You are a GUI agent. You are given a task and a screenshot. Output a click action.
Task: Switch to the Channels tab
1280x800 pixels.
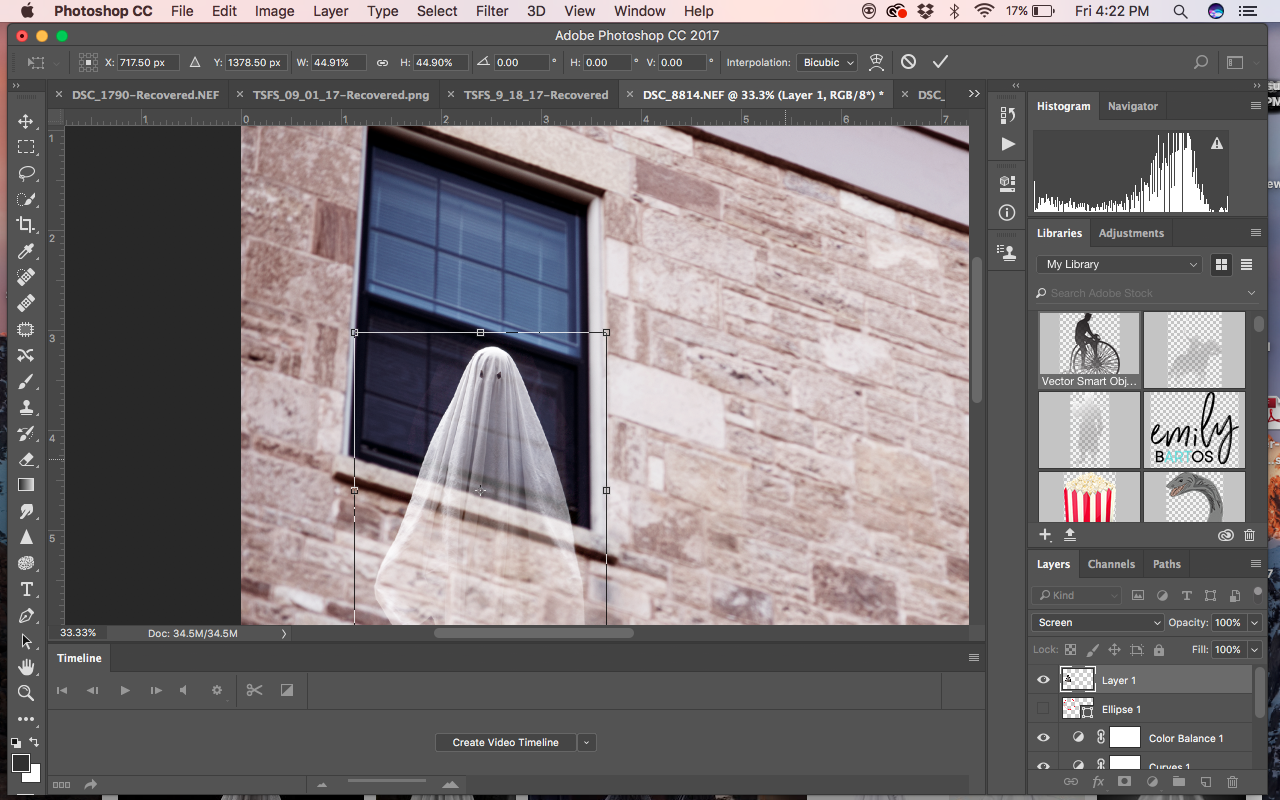1111,564
